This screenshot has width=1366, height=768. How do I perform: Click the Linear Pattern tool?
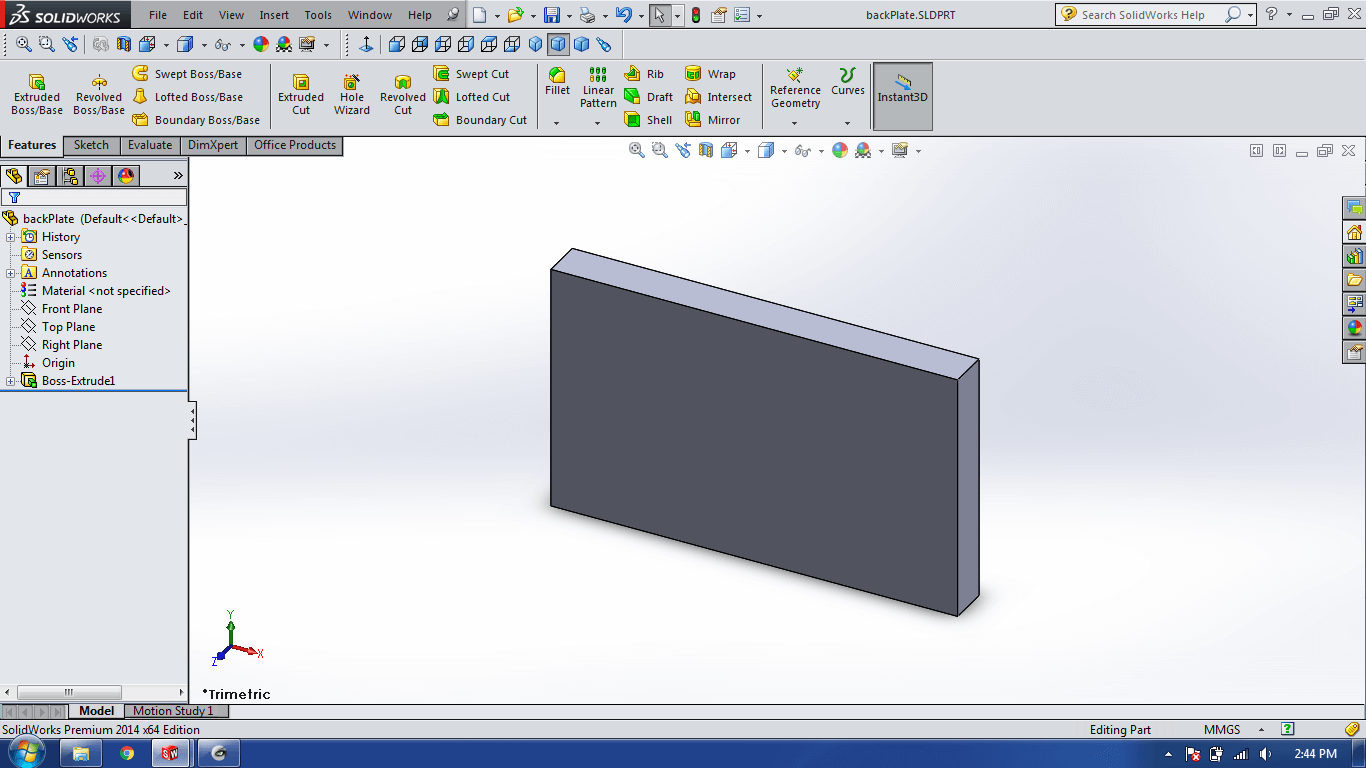pyautogui.click(x=598, y=88)
